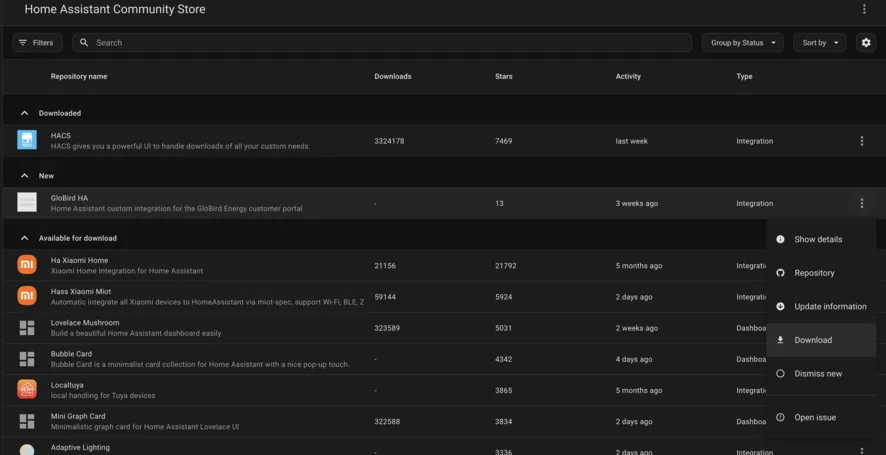Open the Localtuya row name
The image size is (886, 455).
(67, 385)
